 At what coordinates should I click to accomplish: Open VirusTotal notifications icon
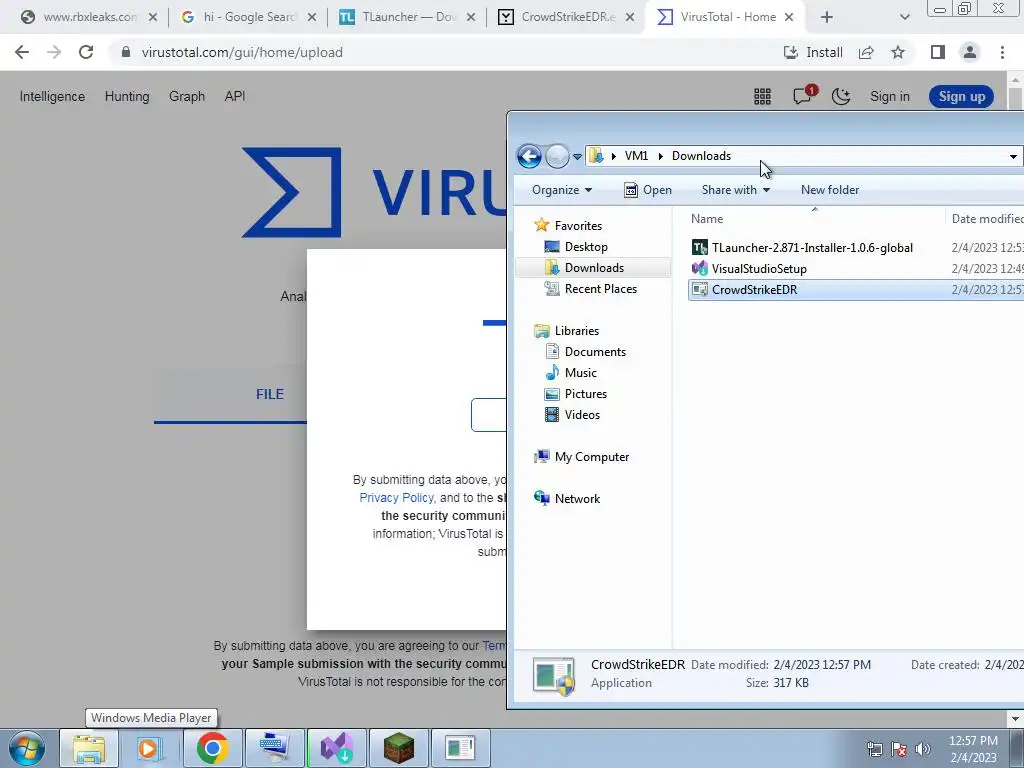pyautogui.click(x=803, y=95)
